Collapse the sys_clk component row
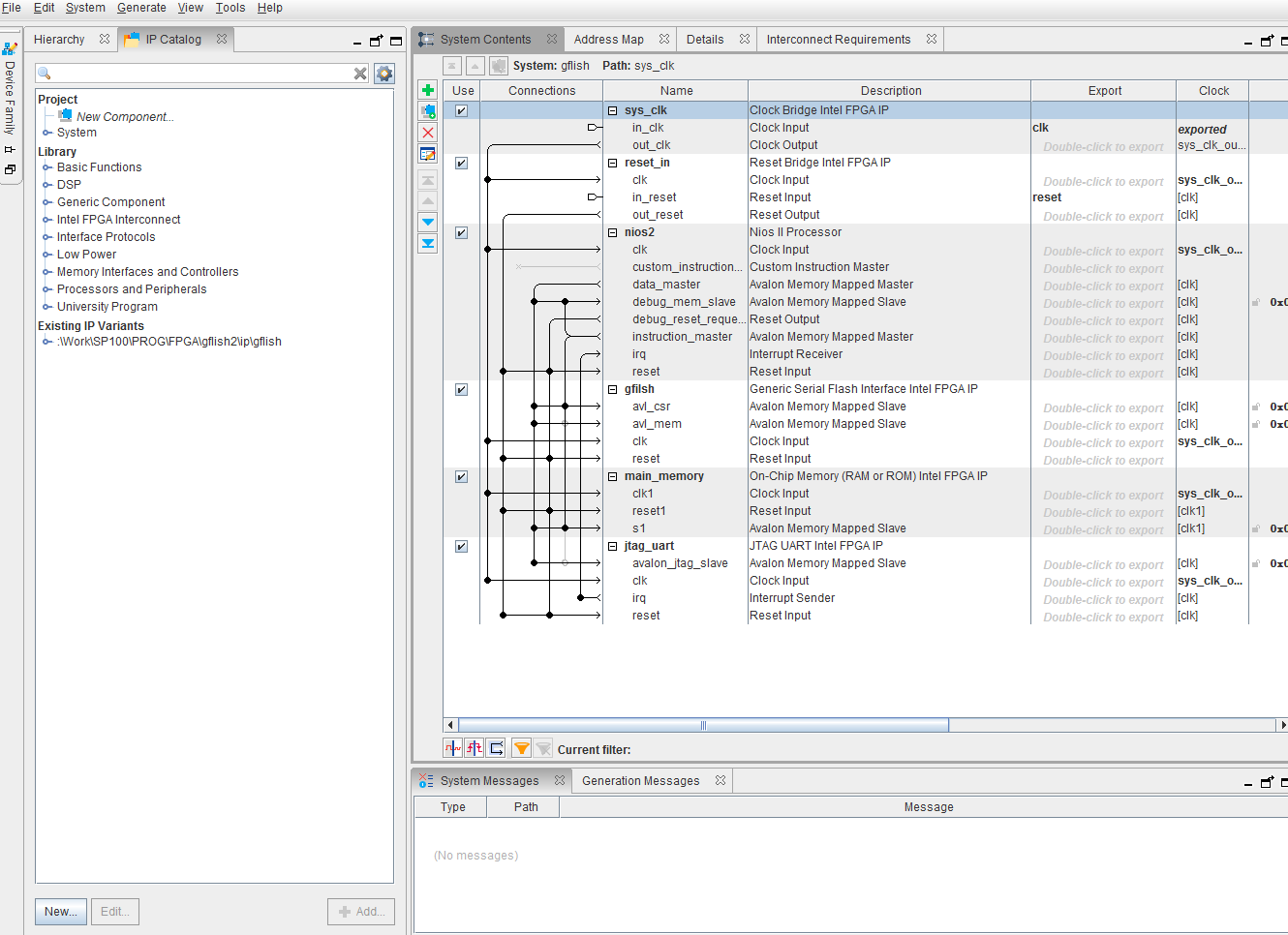1288x935 pixels. (x=612, y=110)
